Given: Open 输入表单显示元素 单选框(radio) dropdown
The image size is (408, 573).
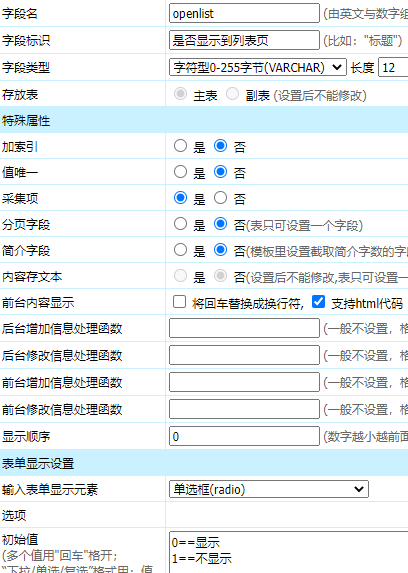Looking at the screenshot, I should [x=269, y=489].
